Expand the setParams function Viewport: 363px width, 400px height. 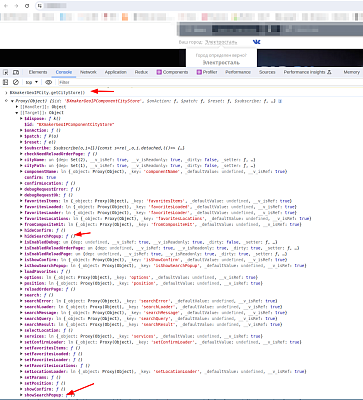[22, 377]
